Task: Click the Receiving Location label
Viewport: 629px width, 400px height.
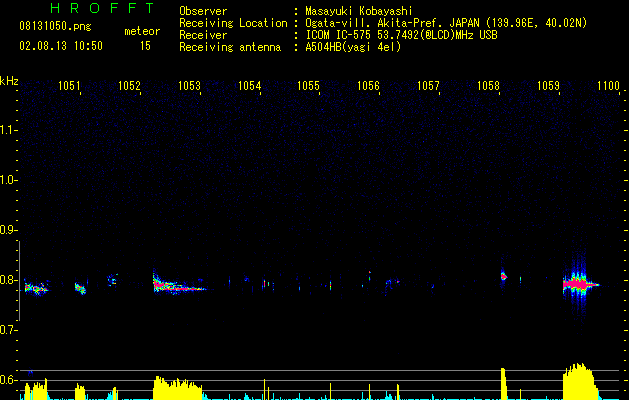Action: tap(233, 23)
